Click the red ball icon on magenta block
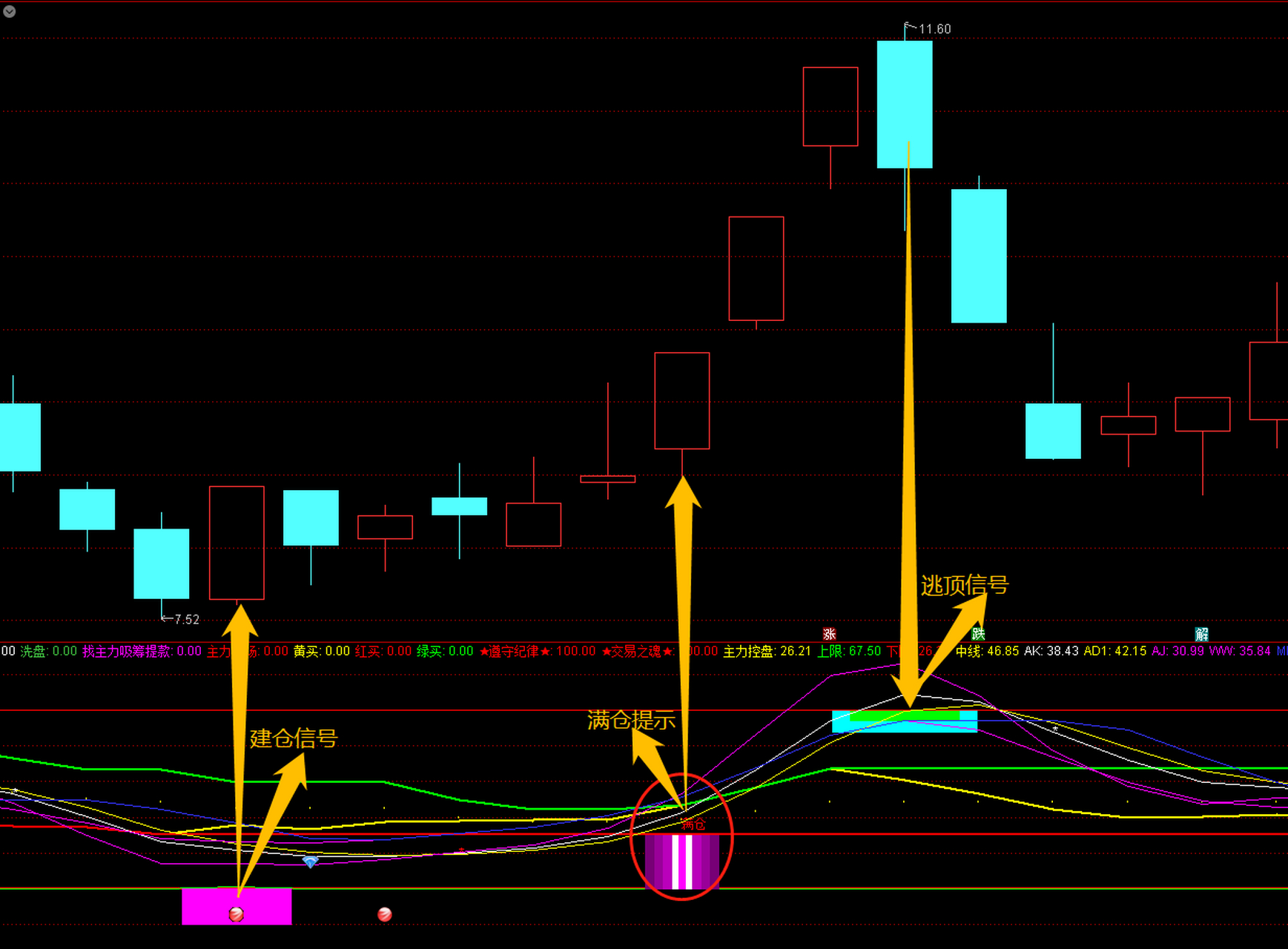The height and width of the screenshot is (949, 1288). tap(237, 914)
